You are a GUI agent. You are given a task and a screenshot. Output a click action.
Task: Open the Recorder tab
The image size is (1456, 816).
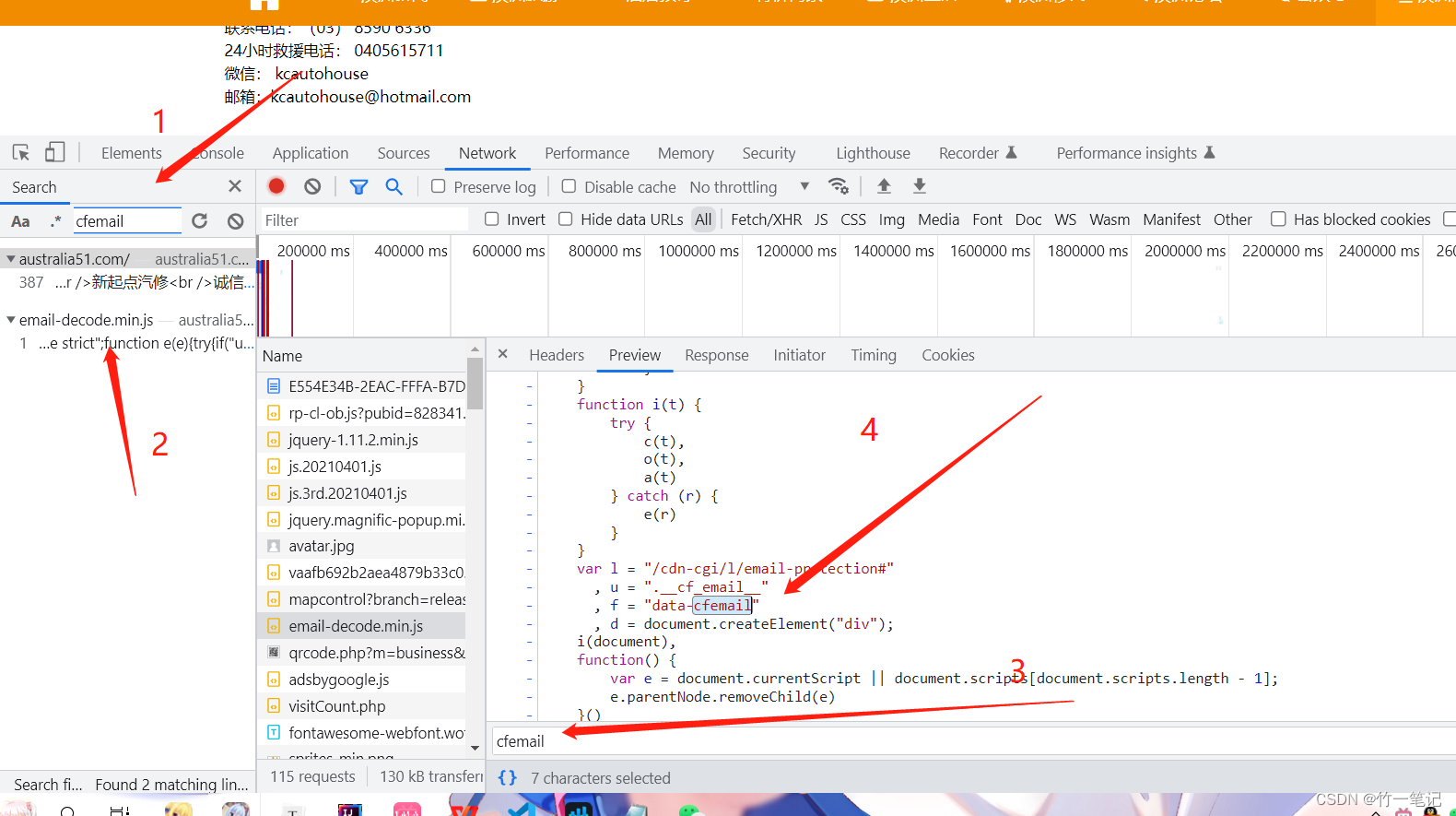(978, 153)
